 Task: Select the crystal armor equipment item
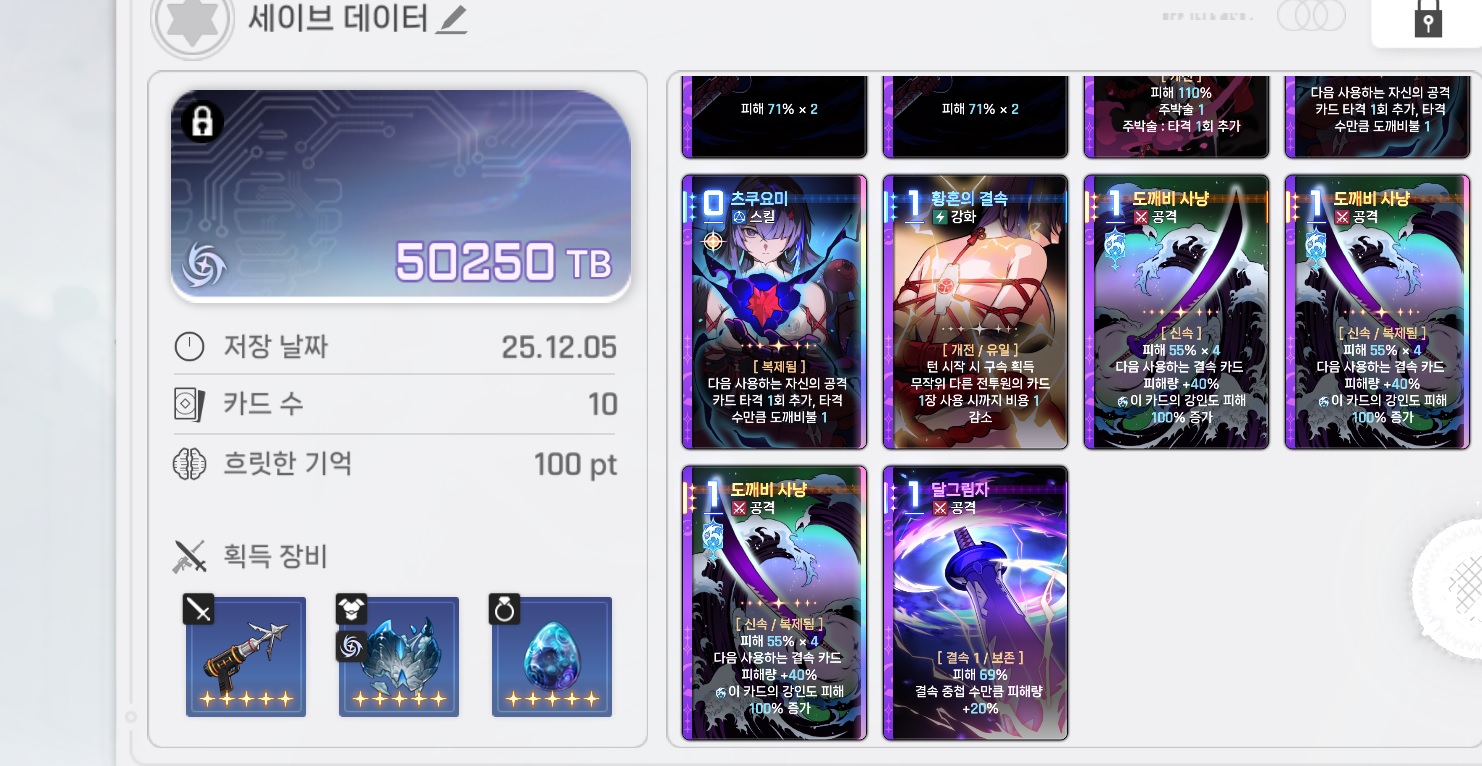[x=399, y=656]
